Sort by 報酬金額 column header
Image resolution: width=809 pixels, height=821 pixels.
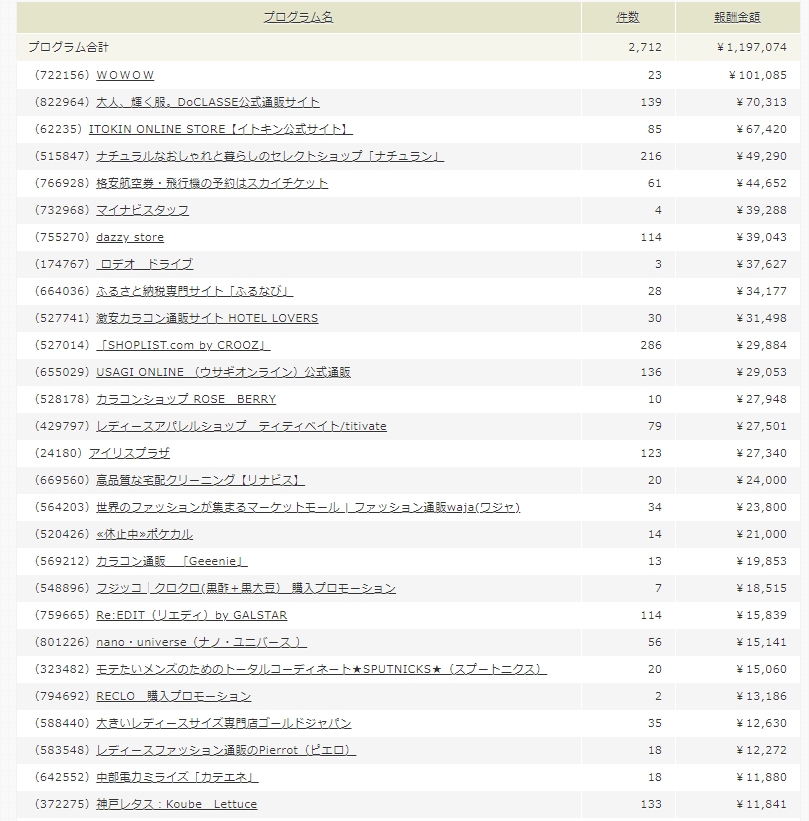coord(737,17)
